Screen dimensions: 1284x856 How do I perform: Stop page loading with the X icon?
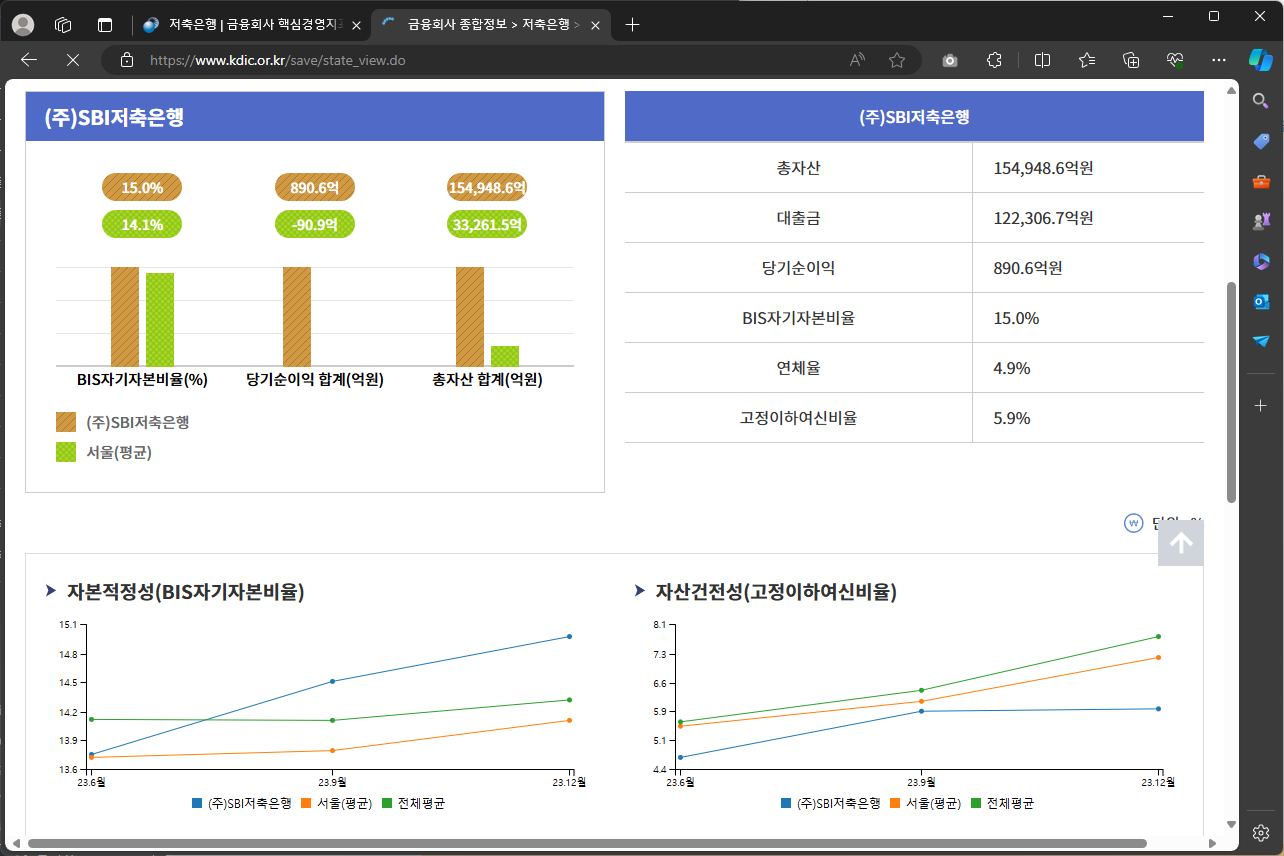point(72,60)
